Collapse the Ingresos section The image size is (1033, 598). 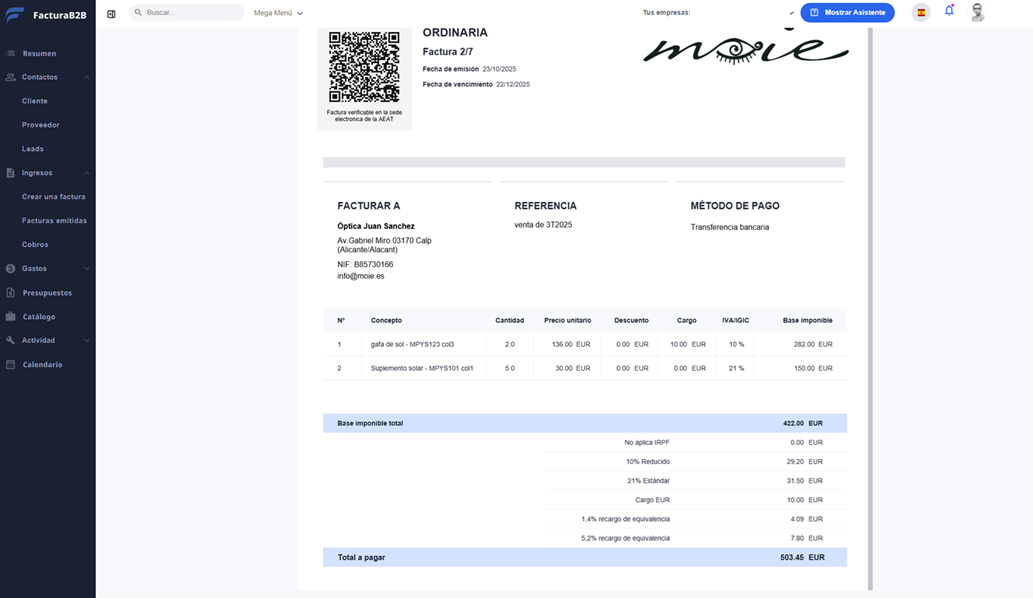[x=87, y=173]
